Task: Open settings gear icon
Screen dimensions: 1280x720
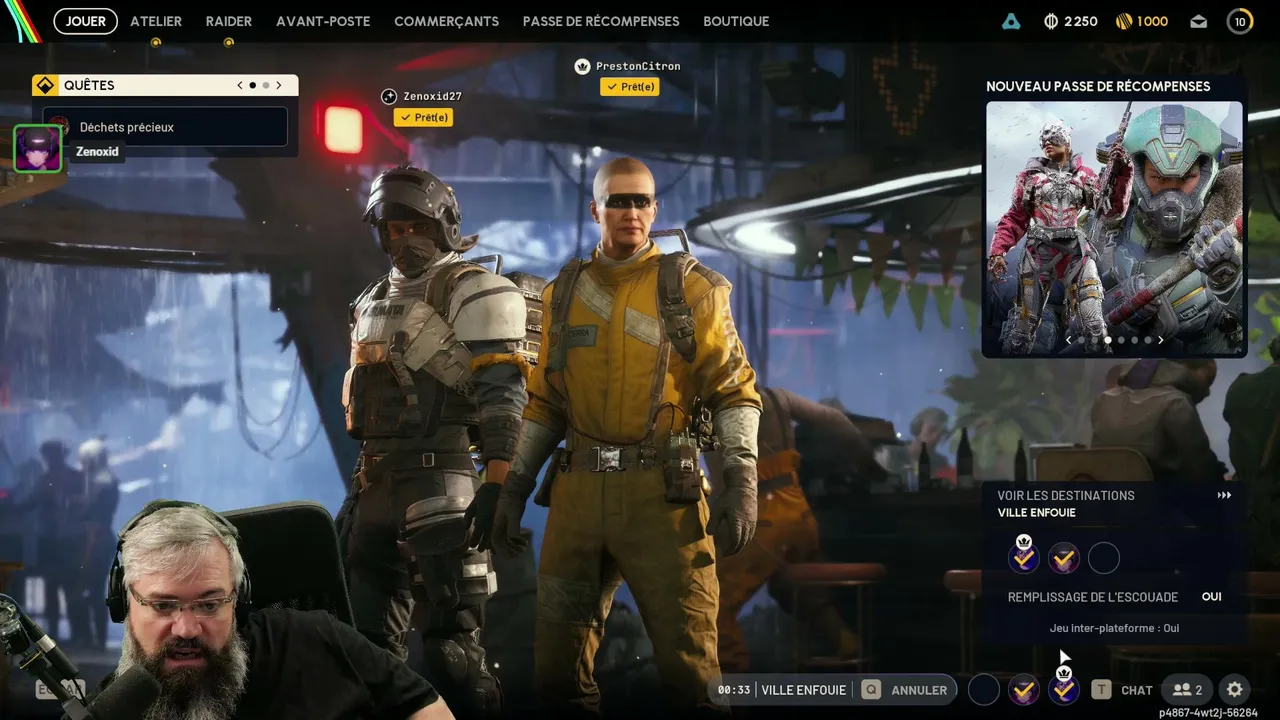Action: 1235,690
